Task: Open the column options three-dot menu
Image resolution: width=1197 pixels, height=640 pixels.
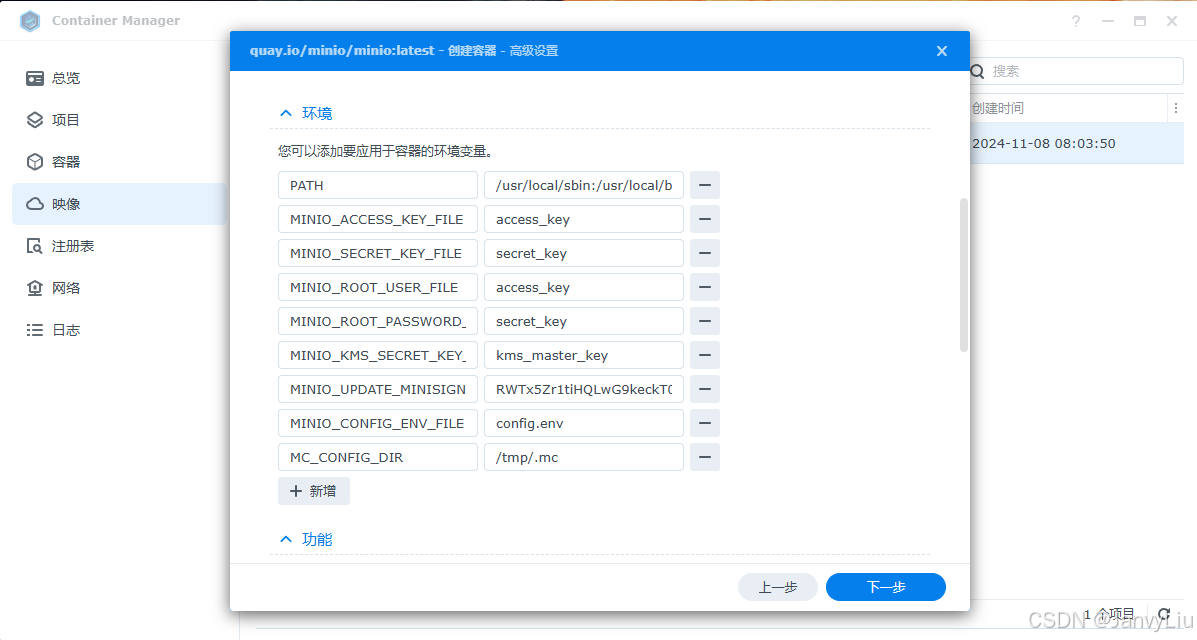Action: (1176, 107)
